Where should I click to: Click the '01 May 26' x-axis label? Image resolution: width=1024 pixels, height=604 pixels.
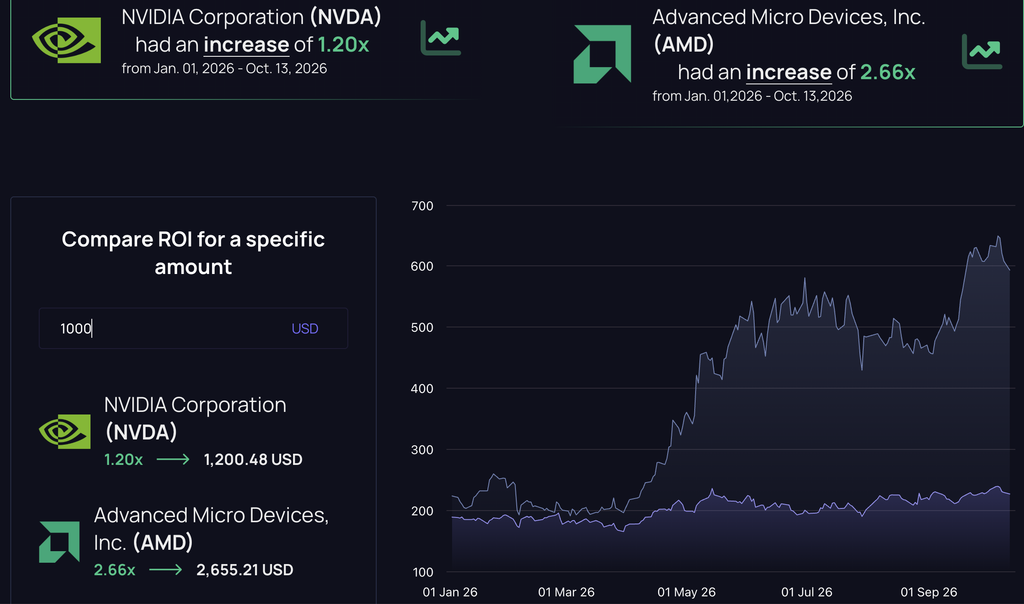pos(686,592)
